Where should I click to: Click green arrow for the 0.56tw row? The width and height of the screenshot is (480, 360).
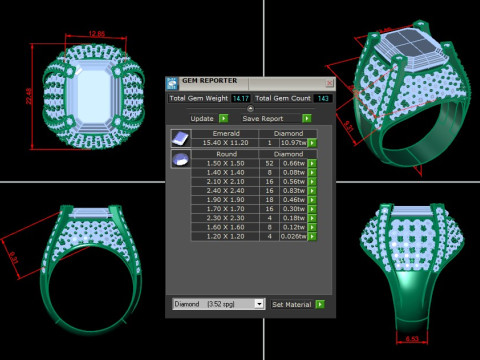[x=312, y=182]
